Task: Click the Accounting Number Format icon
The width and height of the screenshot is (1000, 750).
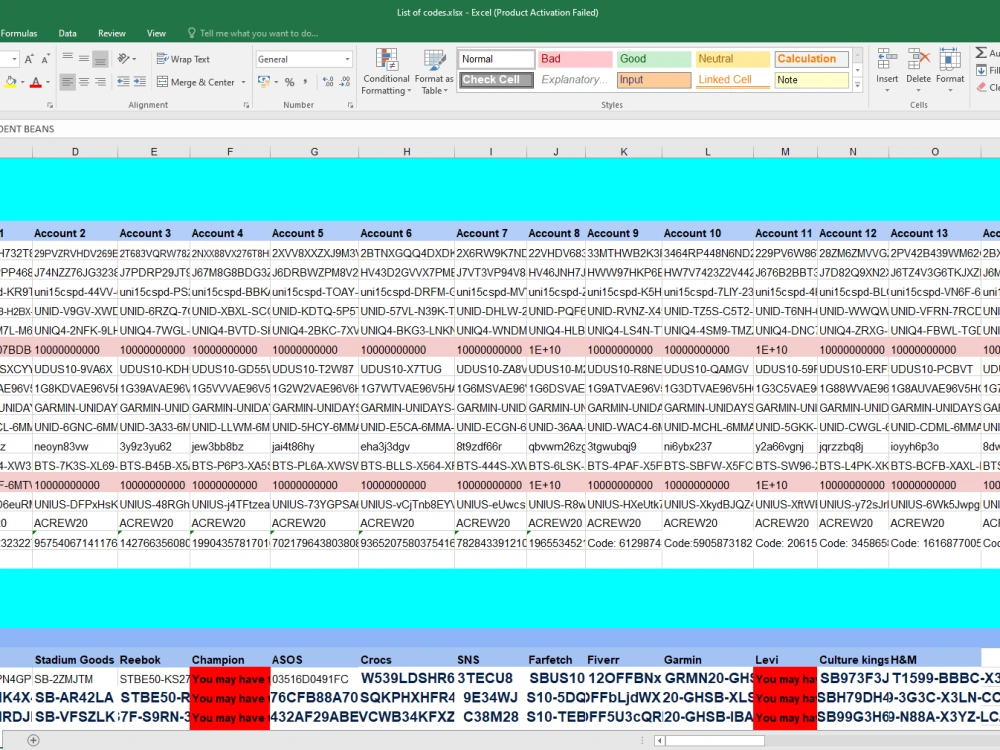Action: click(264, 82)
